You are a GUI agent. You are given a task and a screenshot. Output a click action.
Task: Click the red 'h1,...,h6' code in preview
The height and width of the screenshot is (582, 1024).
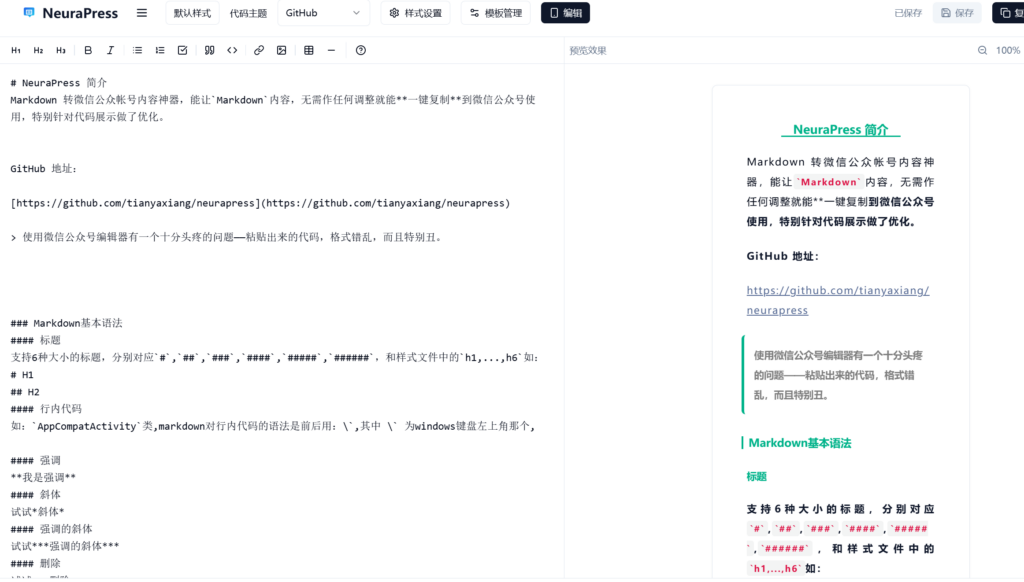pos(775,568)
